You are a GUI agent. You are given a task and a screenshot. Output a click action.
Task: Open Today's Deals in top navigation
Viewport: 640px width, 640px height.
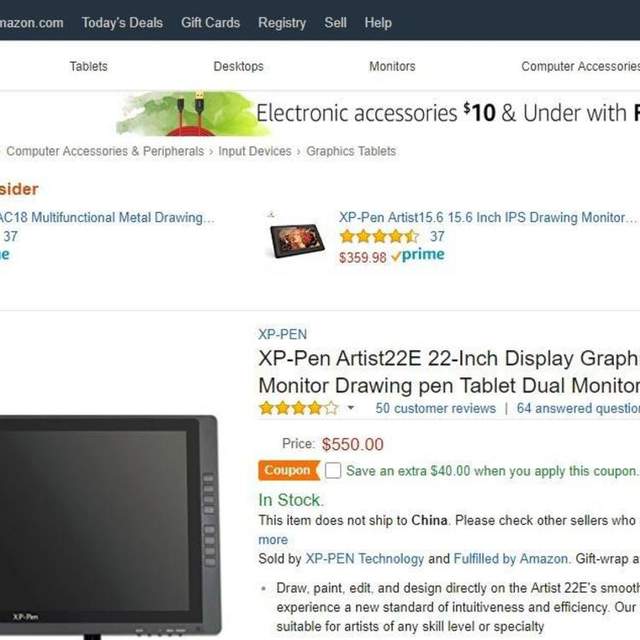coord(122,22)
